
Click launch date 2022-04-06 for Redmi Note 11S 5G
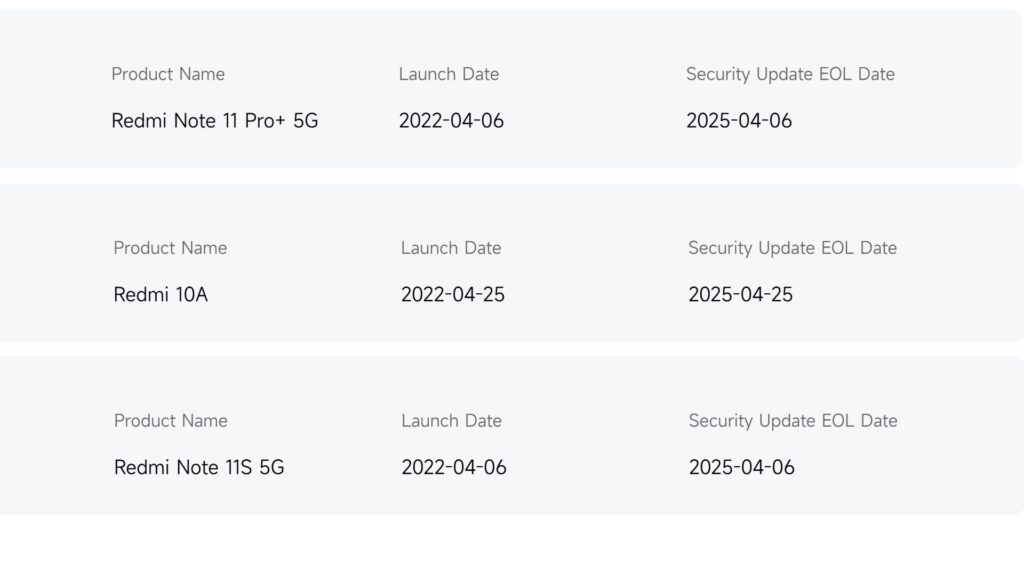454,468
